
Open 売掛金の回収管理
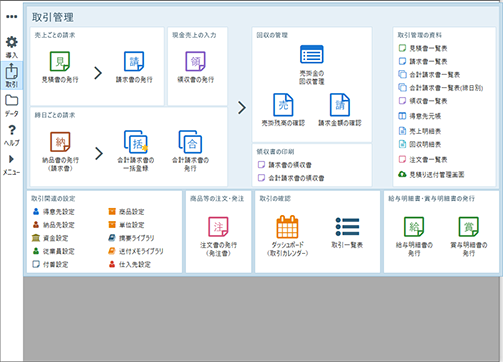[312, 65]
